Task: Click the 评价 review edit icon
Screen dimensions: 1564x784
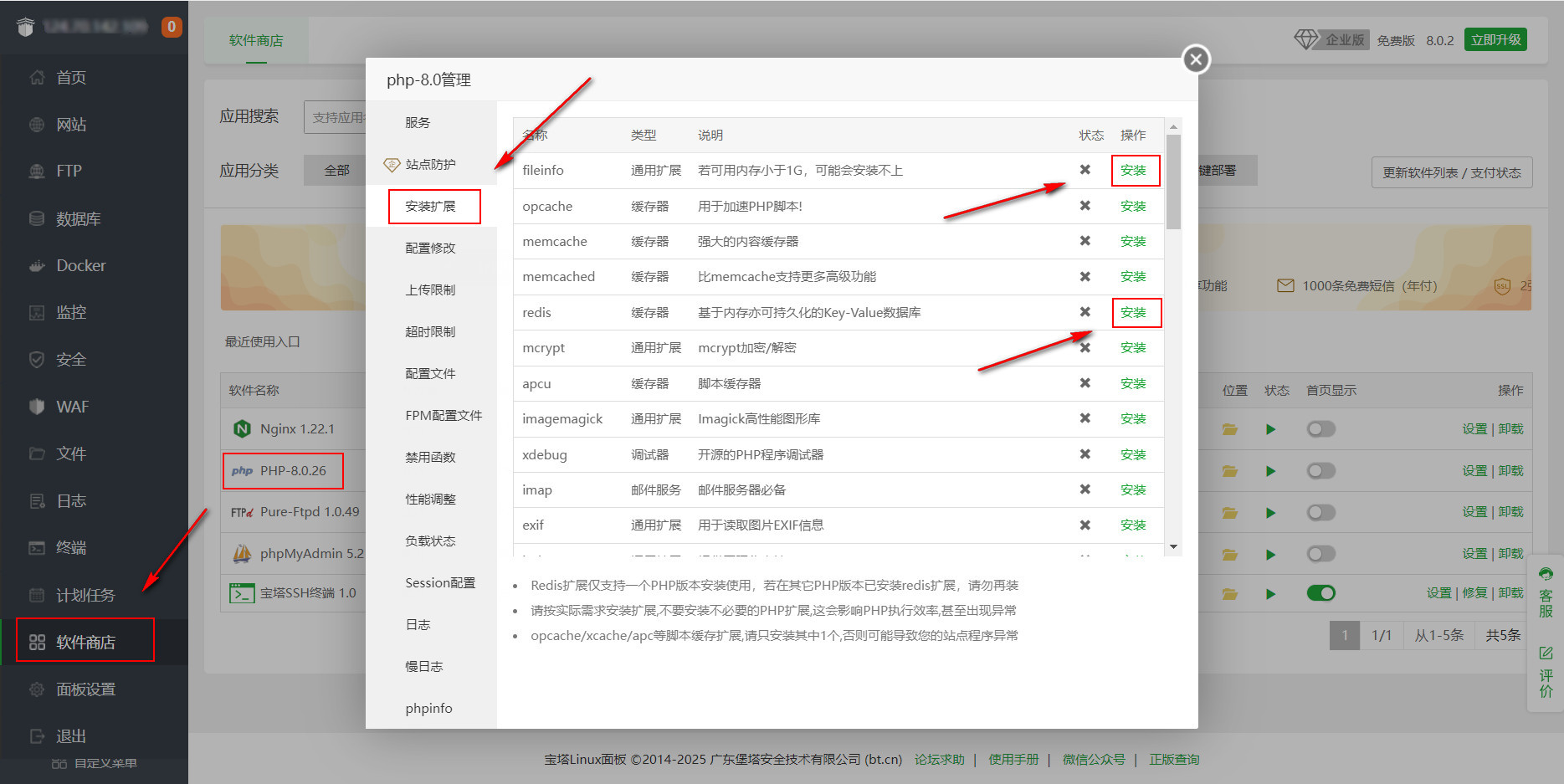Action: 1546,653
